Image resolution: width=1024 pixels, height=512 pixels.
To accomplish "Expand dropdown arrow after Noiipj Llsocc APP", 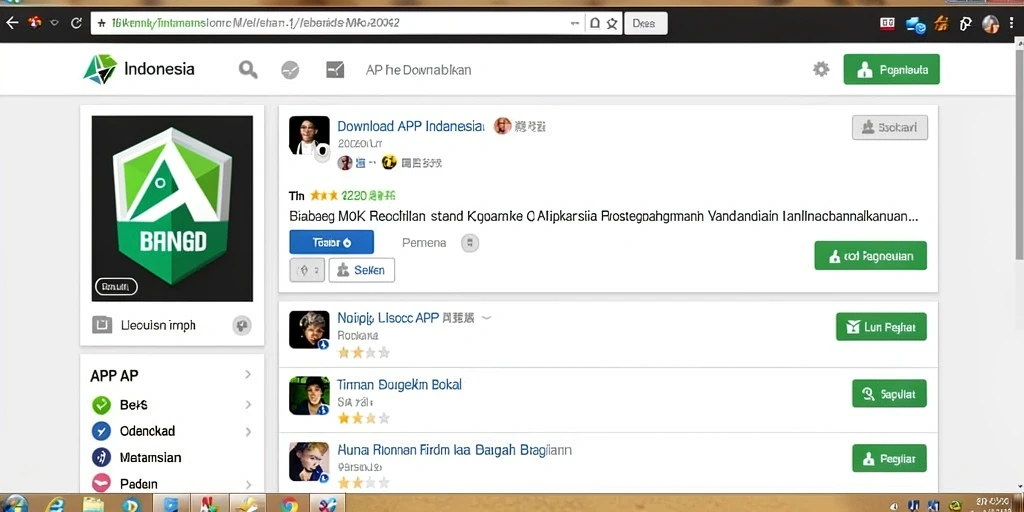I will tap(486, 319).
